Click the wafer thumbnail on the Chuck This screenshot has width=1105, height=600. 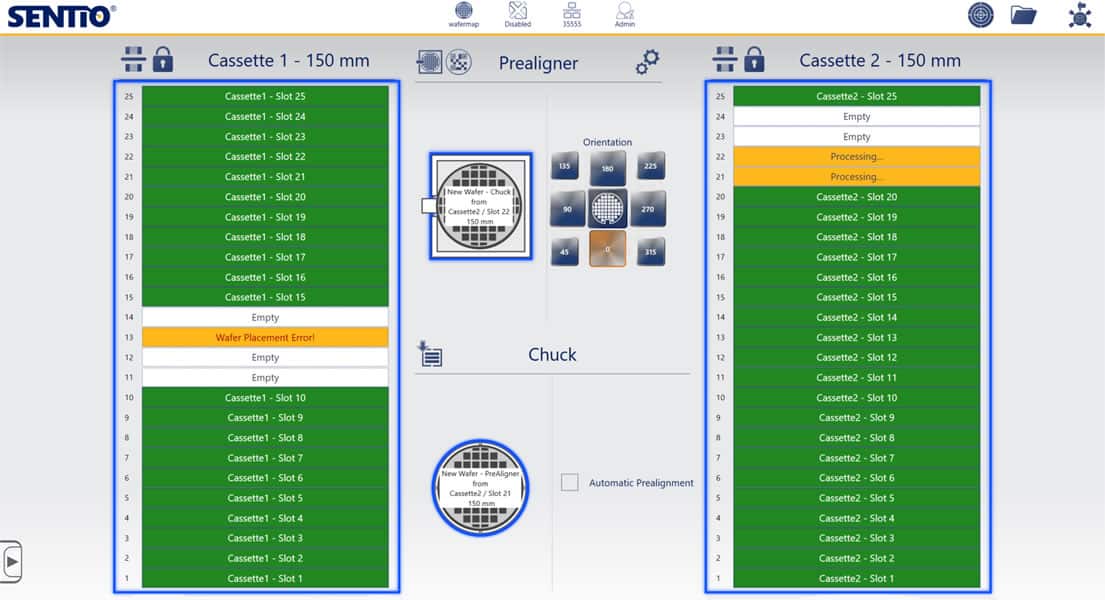point(480,488)
